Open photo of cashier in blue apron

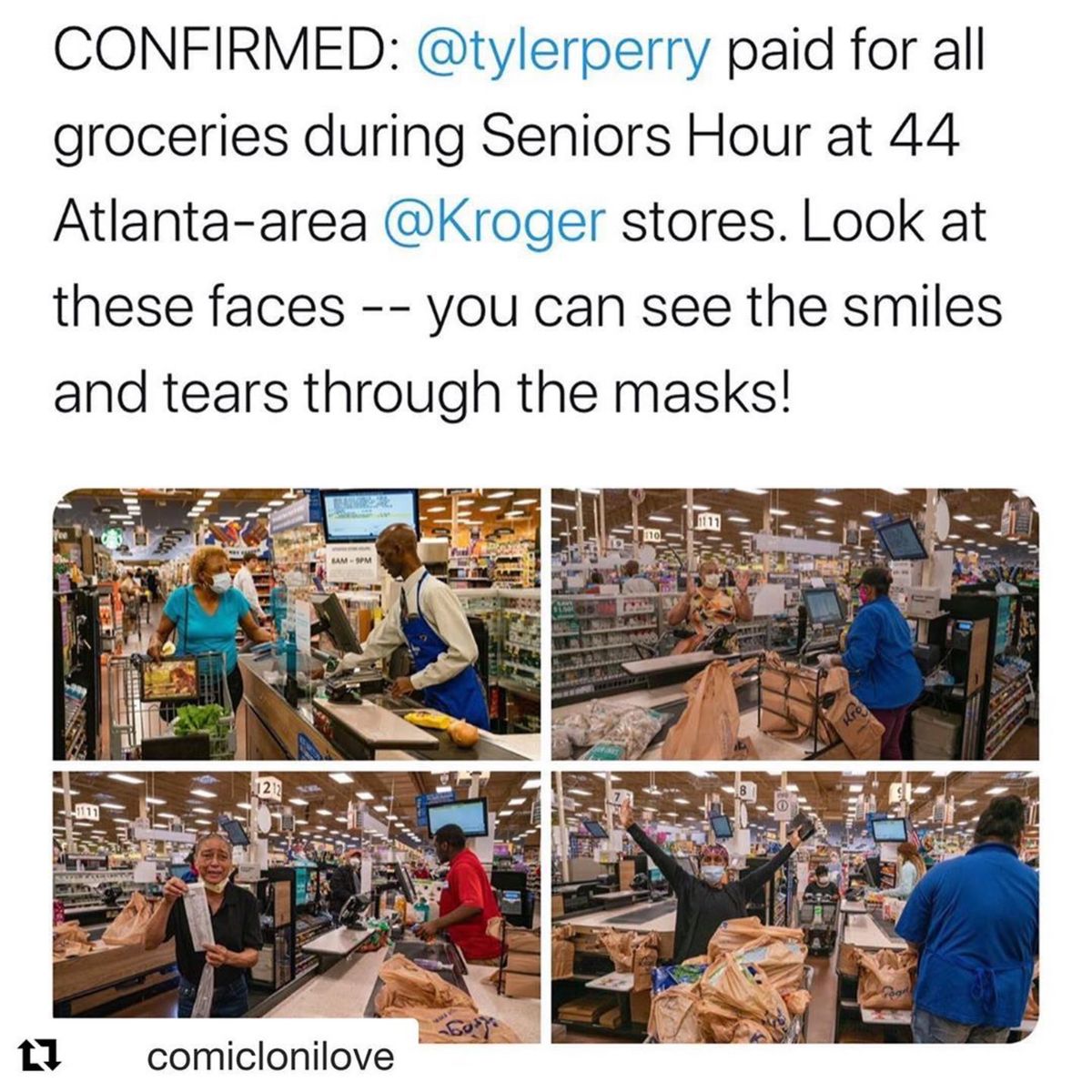pyautogui.click(x=297, y=624)
